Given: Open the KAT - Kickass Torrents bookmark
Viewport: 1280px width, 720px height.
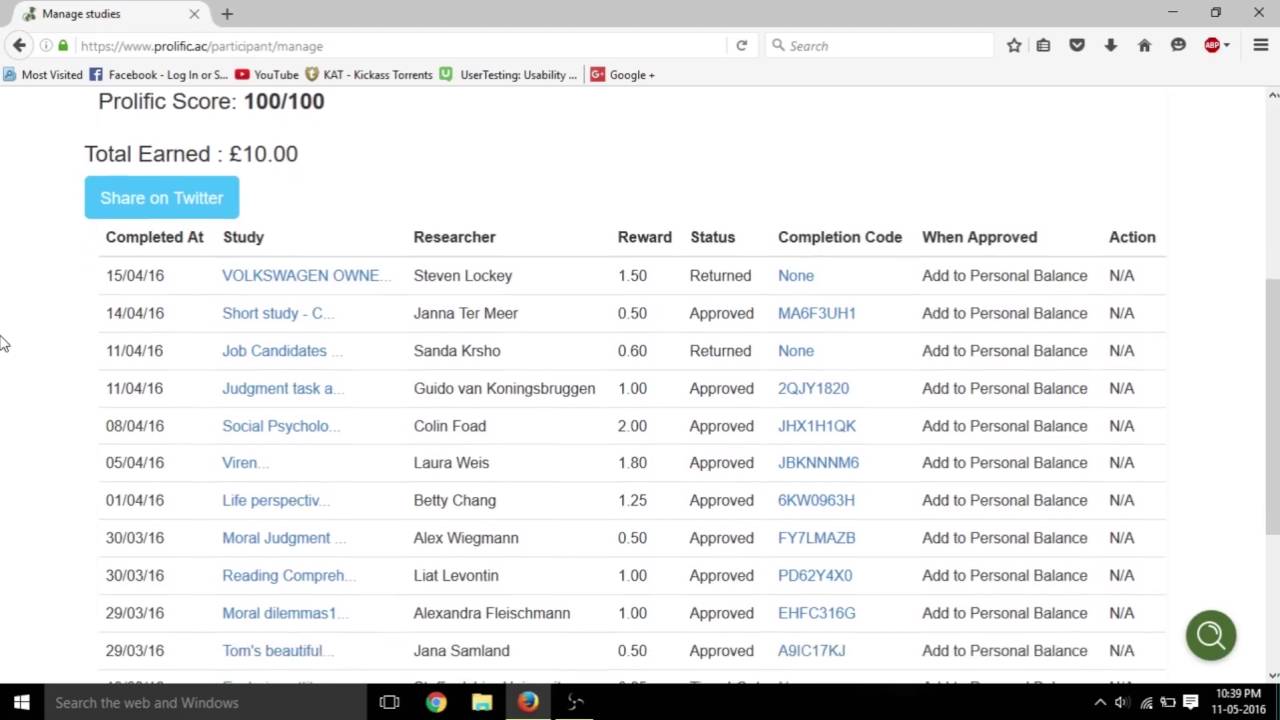Looking at the screenshot, I should click(x=369, y=74).
